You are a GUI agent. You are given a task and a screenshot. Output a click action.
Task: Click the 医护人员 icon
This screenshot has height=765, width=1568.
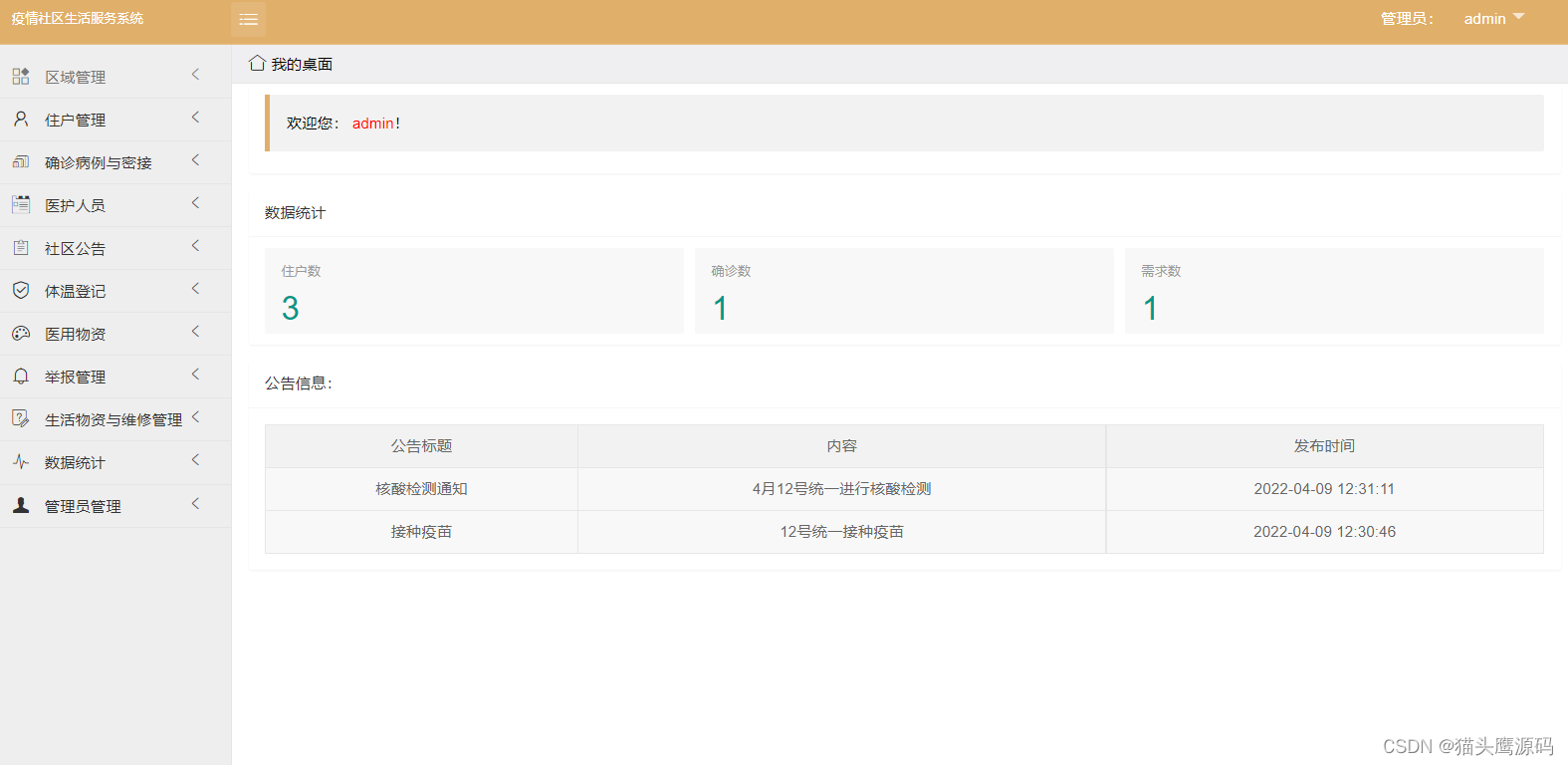[21, 204]
